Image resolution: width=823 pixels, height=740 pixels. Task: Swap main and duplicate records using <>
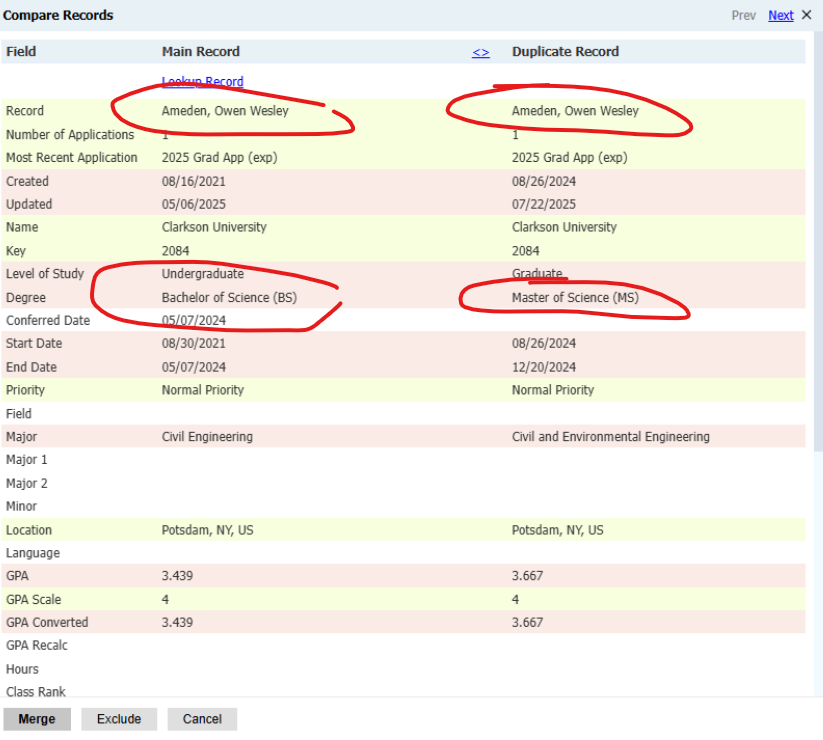pos(481,52)
